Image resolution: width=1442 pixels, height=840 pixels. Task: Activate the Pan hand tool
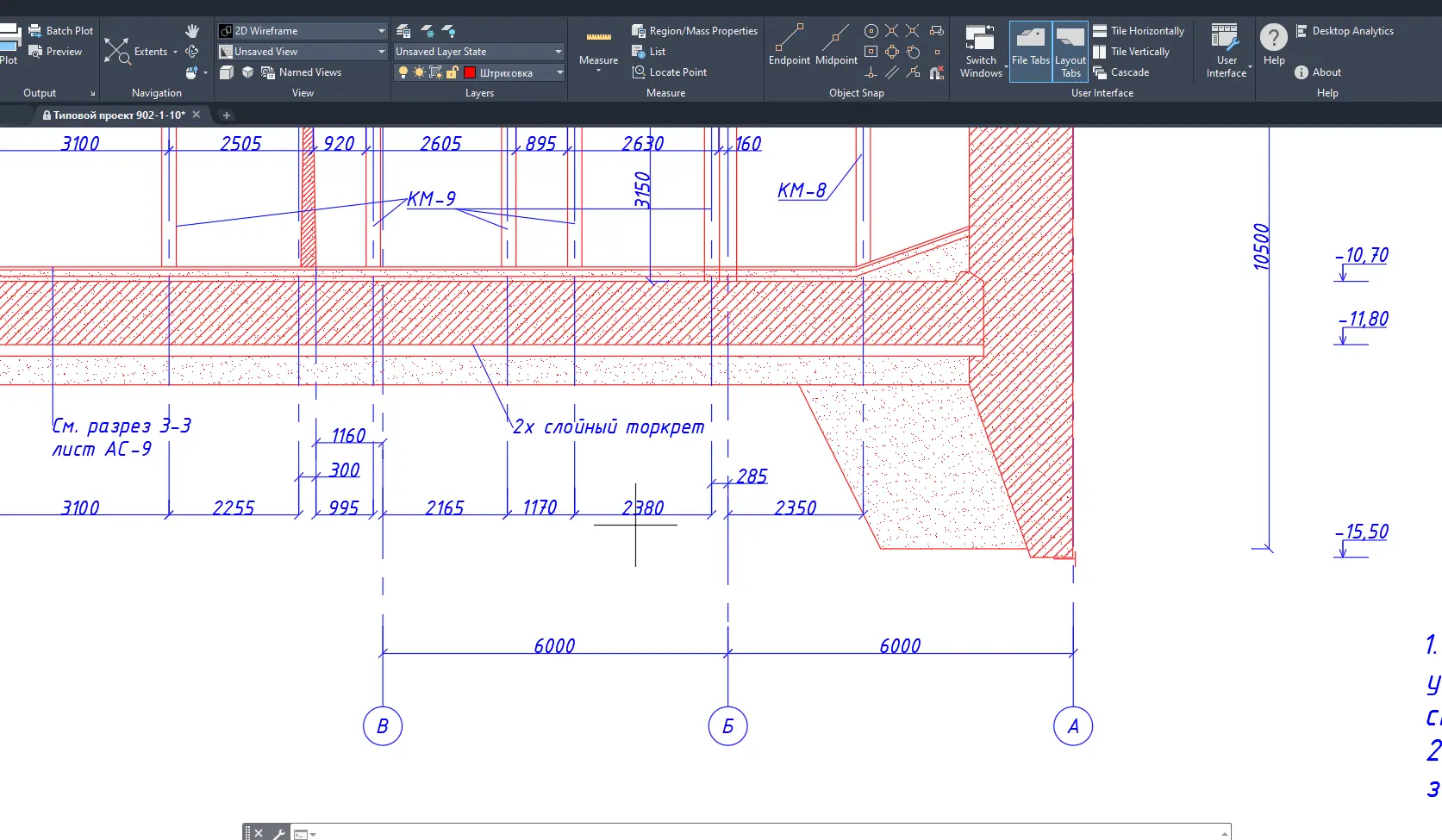(192, 31)
